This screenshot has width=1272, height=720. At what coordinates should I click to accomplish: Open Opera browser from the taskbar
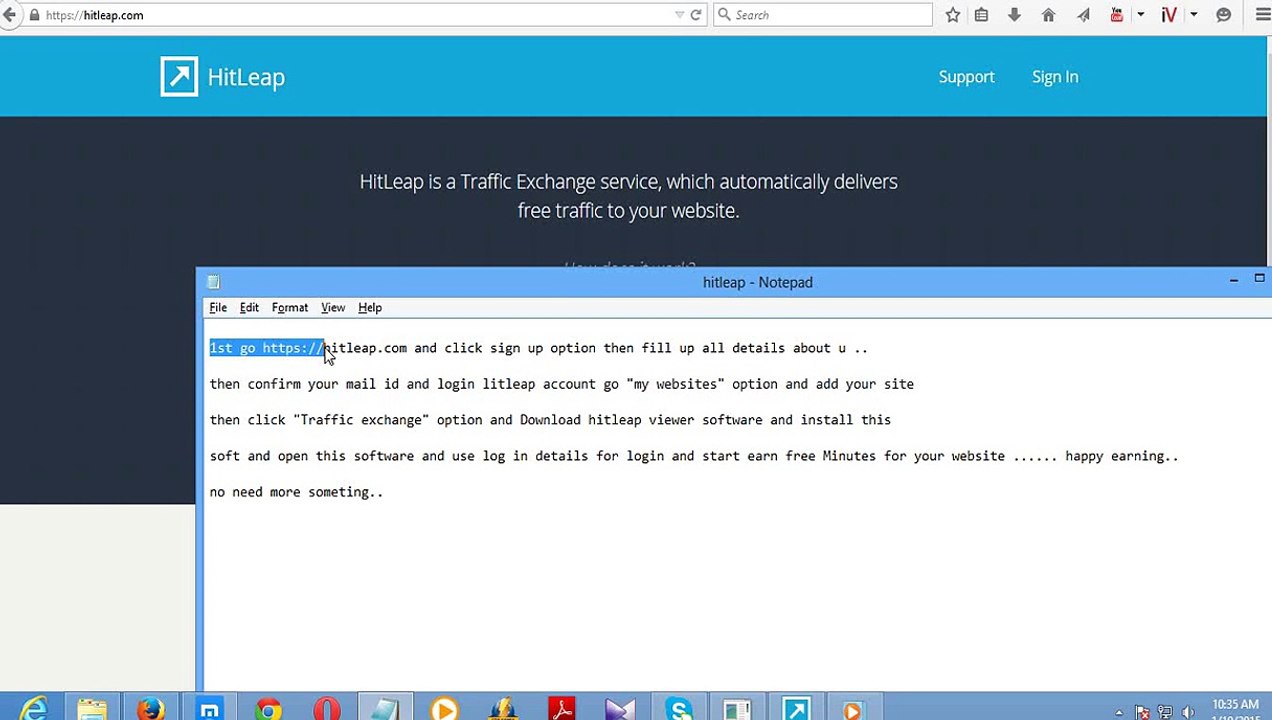click(x=326, y=708)
